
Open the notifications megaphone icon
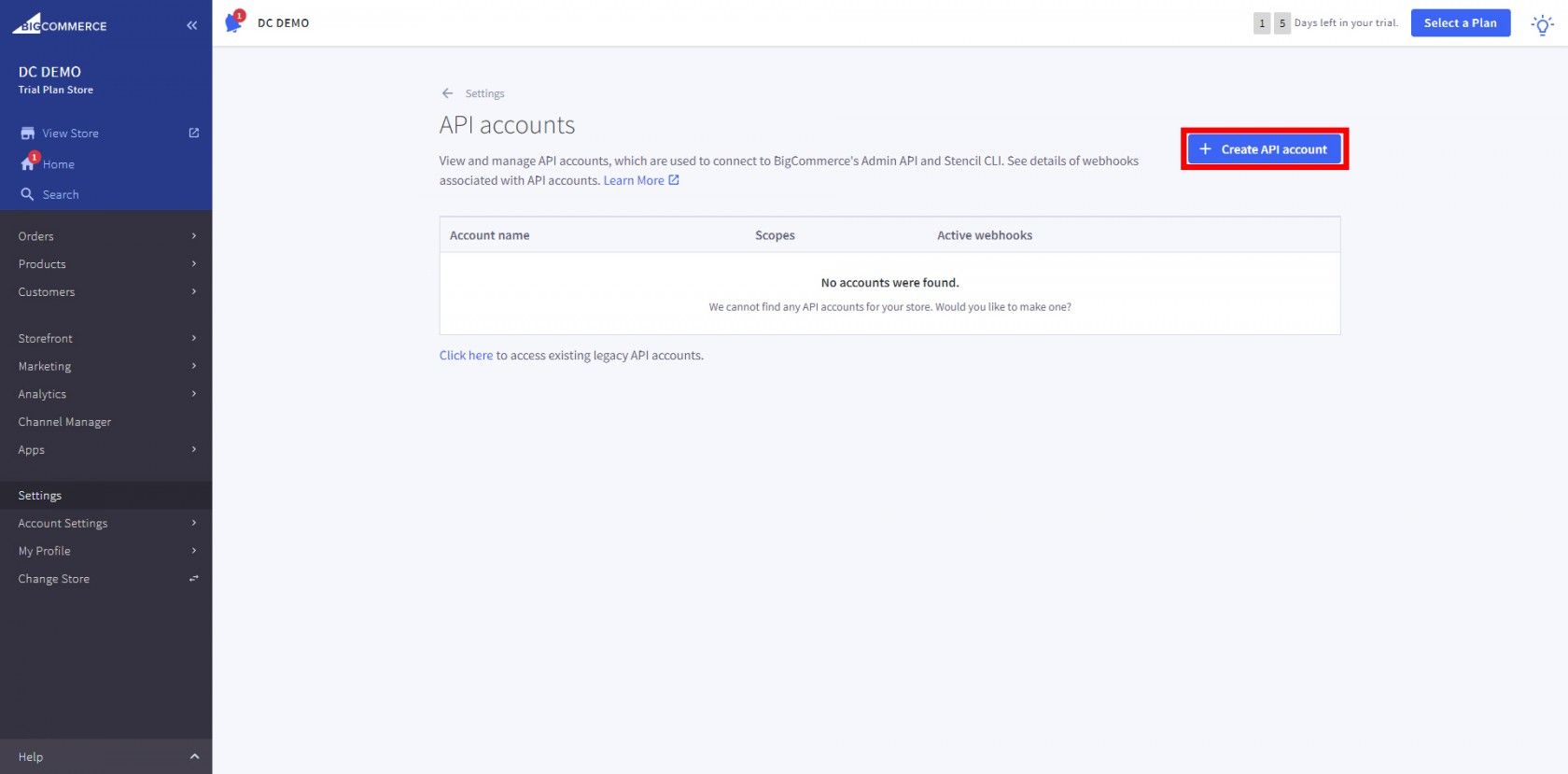coord(234,21)
